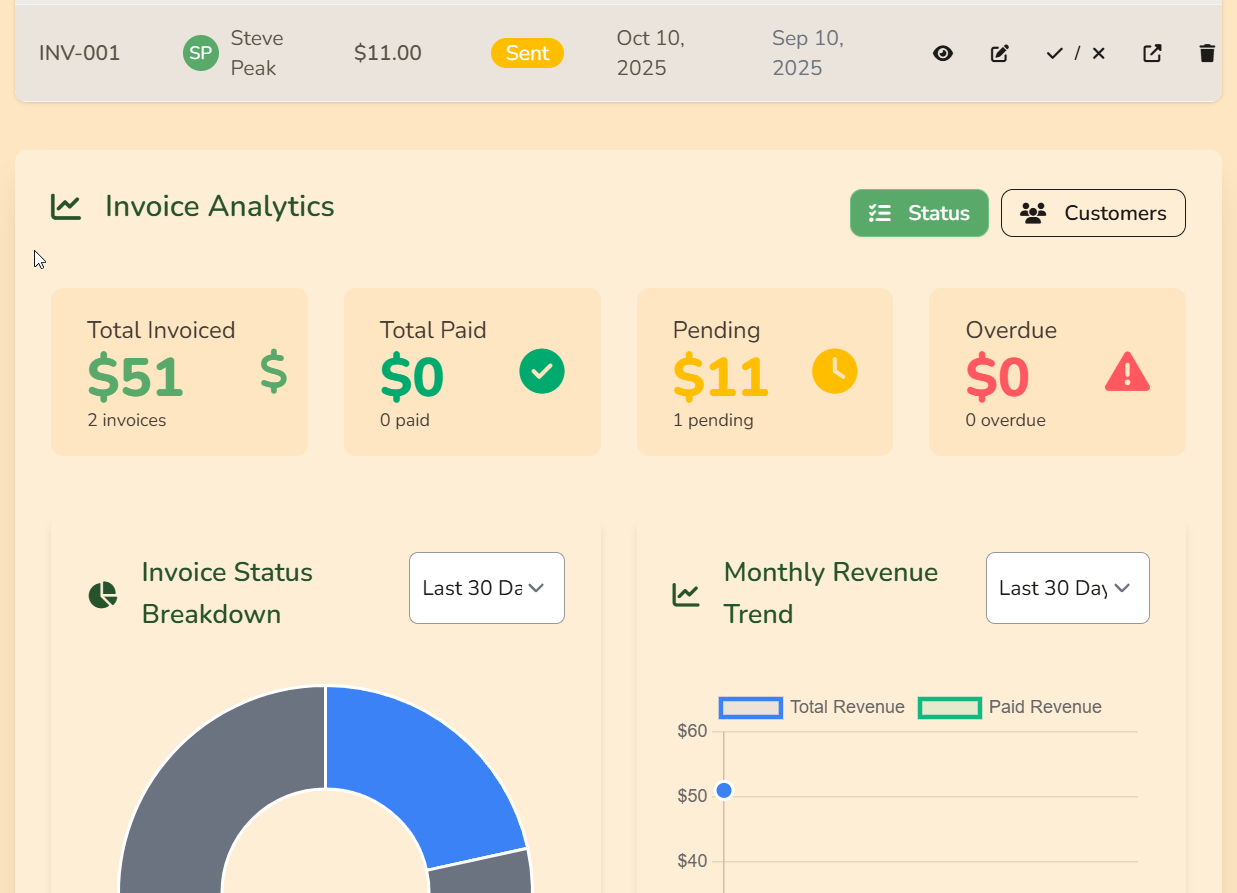Image resolution: width=1237 pixels, height=893 pixels.
Task: Click the Oct 10, 2025 due date
Action: click(651, 53)
